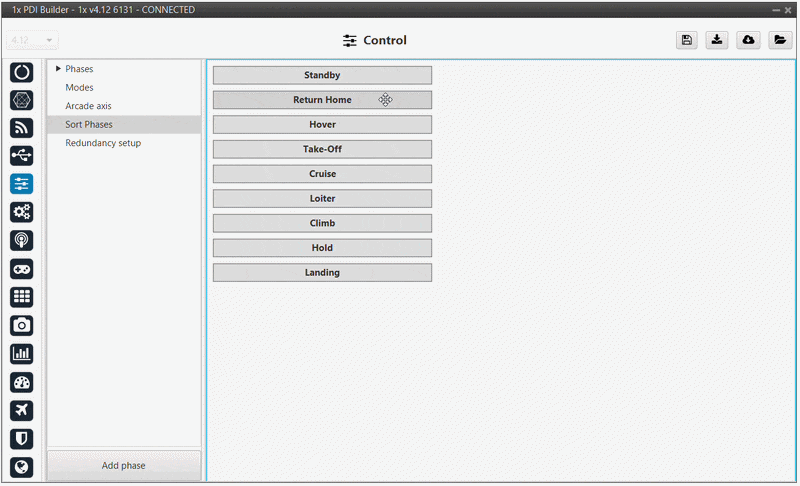Click the download-to-tray import icon

tap(717, 40)
